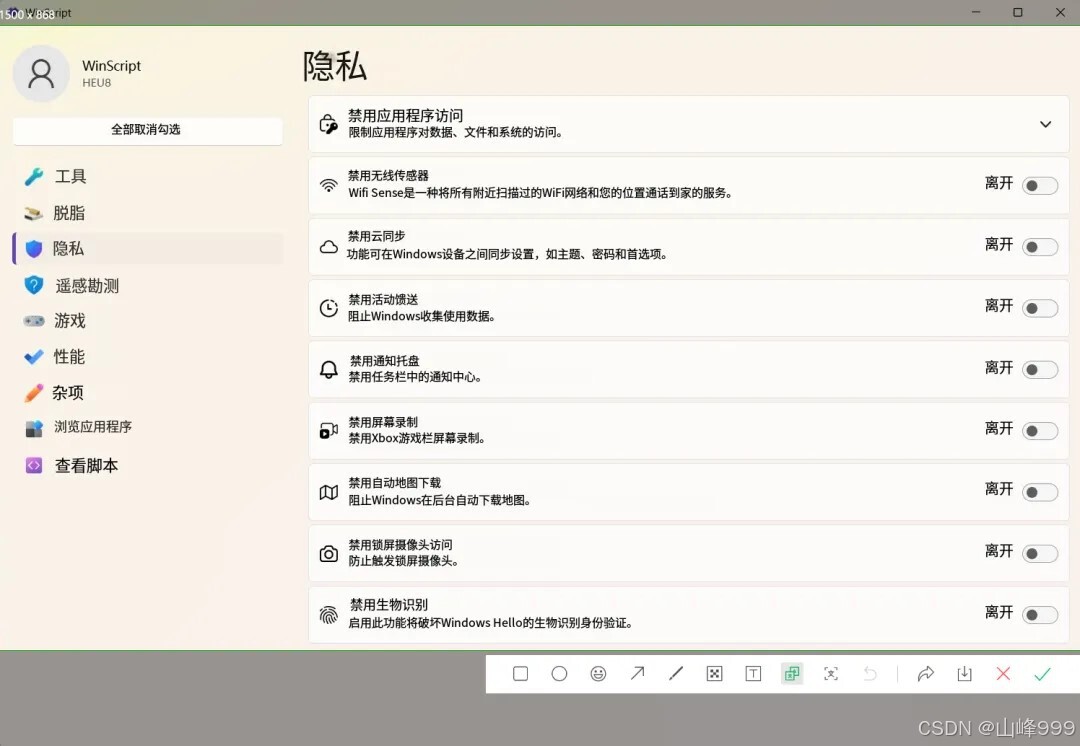
Task: Toggle 禁用生物识别 switch
Action: [1040, 614]
